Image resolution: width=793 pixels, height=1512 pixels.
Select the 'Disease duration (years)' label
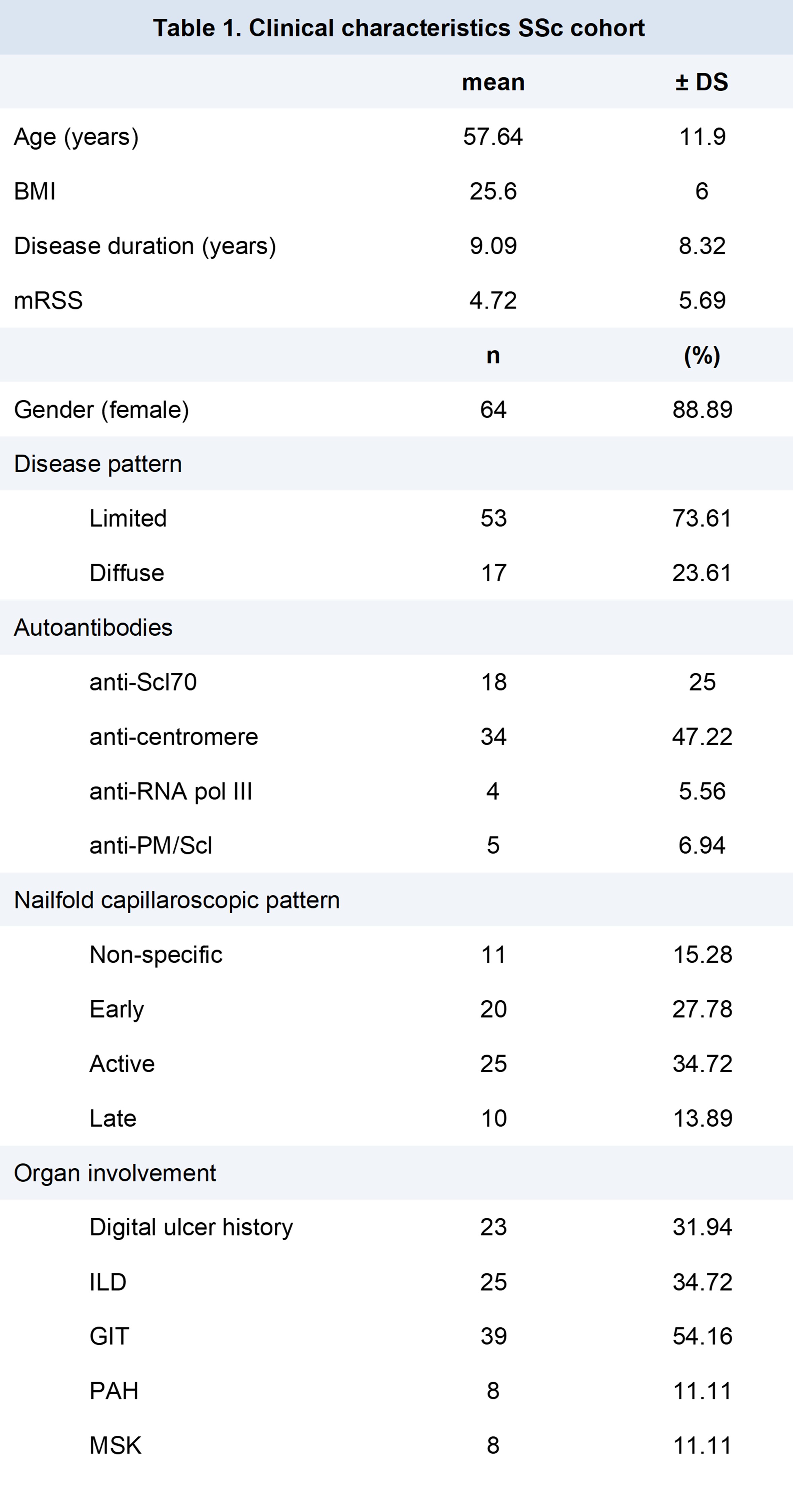[145, 246]
